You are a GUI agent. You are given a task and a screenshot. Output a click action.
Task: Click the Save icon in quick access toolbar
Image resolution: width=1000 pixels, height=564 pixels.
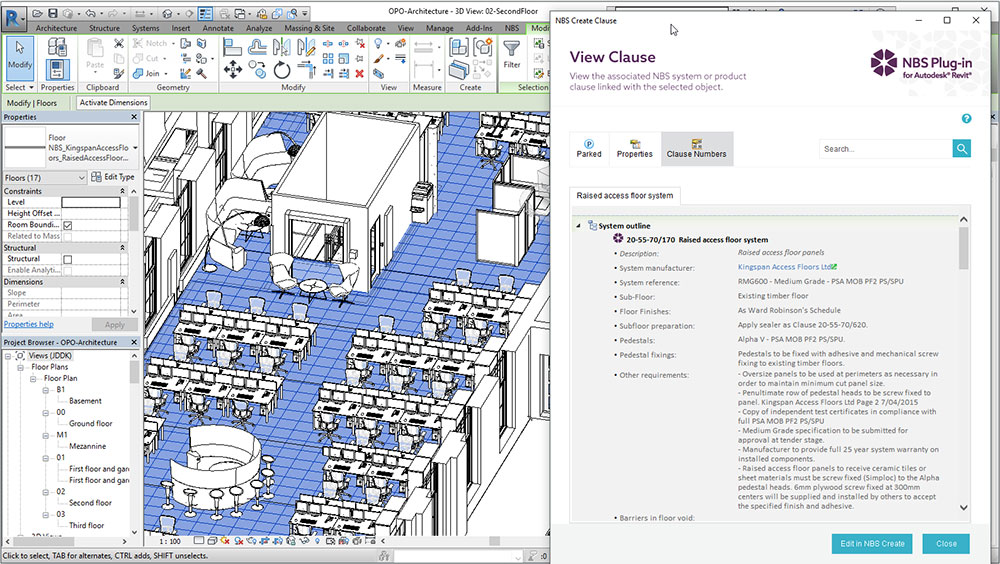pos(53,13)
